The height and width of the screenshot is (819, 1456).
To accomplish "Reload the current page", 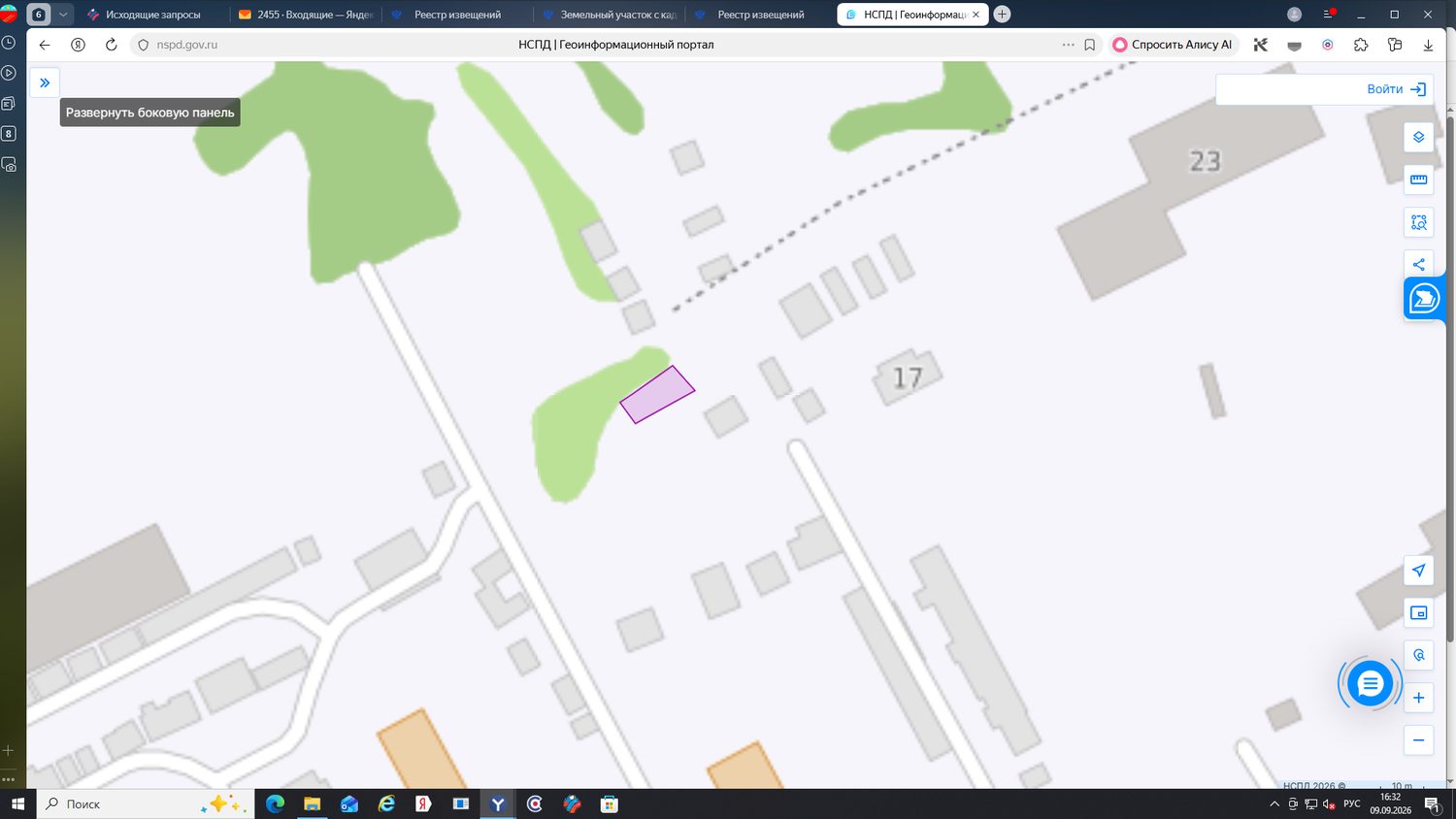I will 111,45.
